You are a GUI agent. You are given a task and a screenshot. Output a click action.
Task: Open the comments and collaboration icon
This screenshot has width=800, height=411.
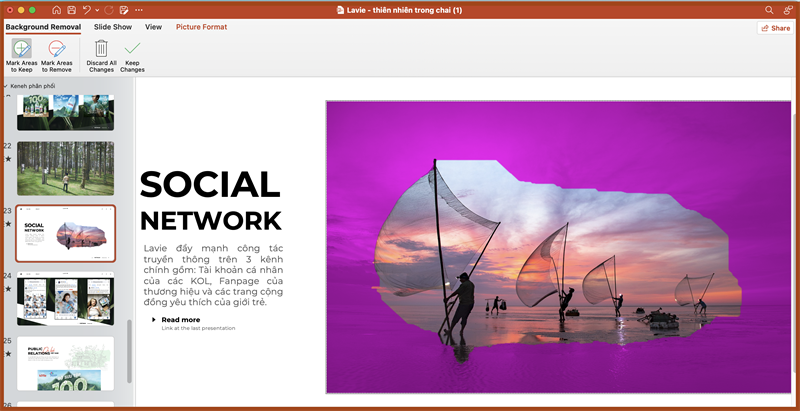787,9
